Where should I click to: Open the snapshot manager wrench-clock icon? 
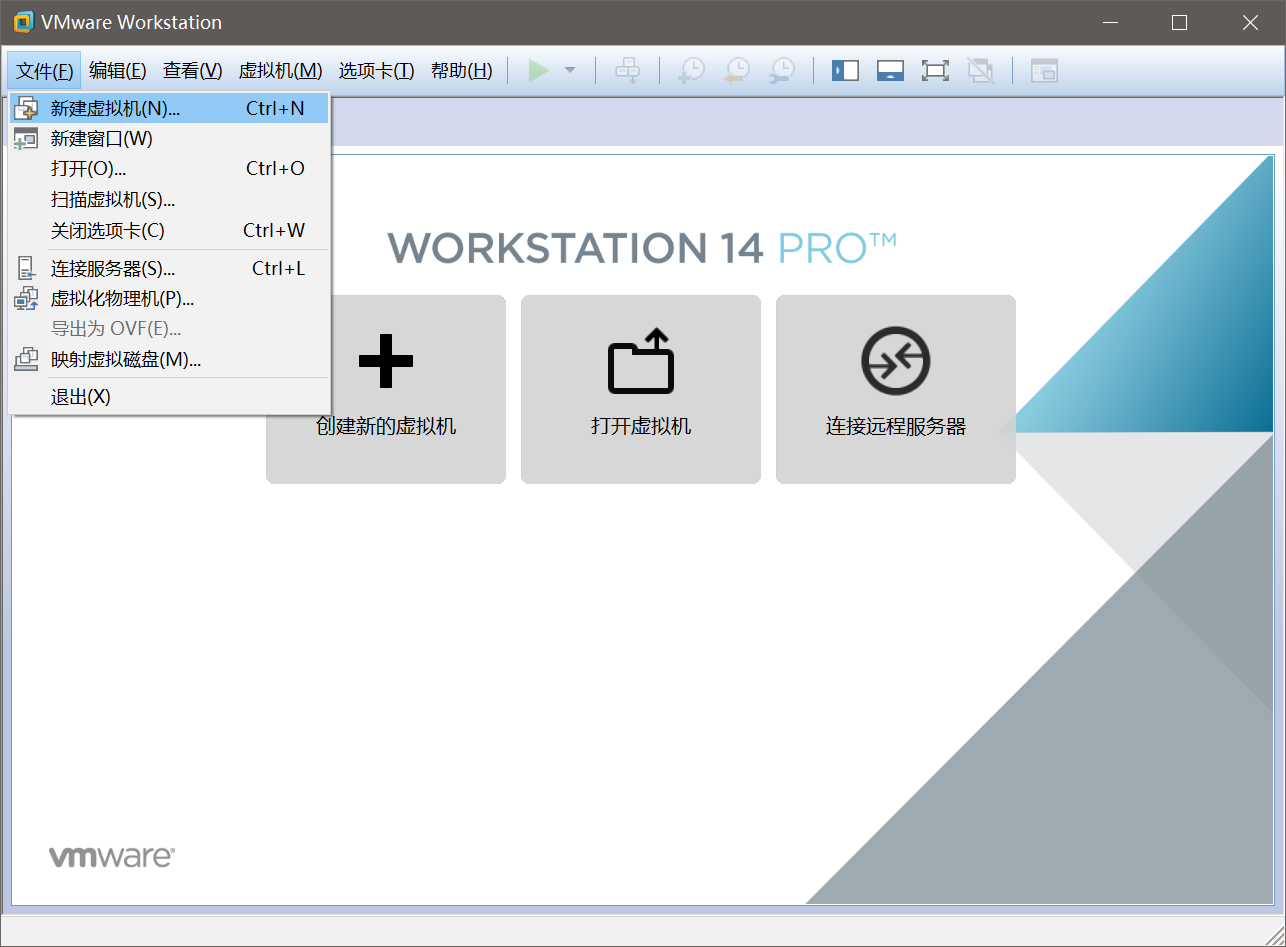782,71
